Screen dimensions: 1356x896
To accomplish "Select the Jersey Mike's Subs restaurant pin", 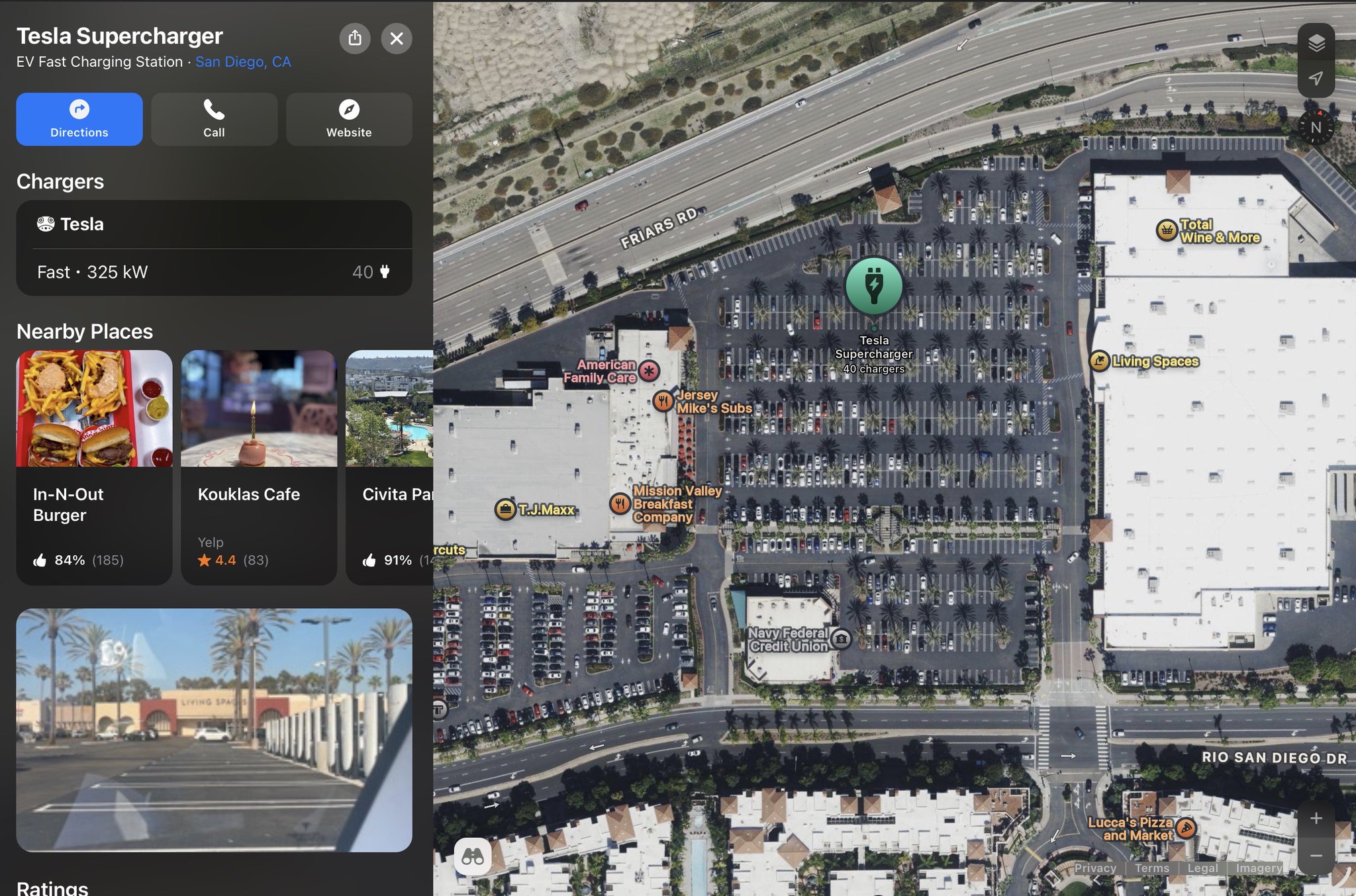I will [663, 401].
